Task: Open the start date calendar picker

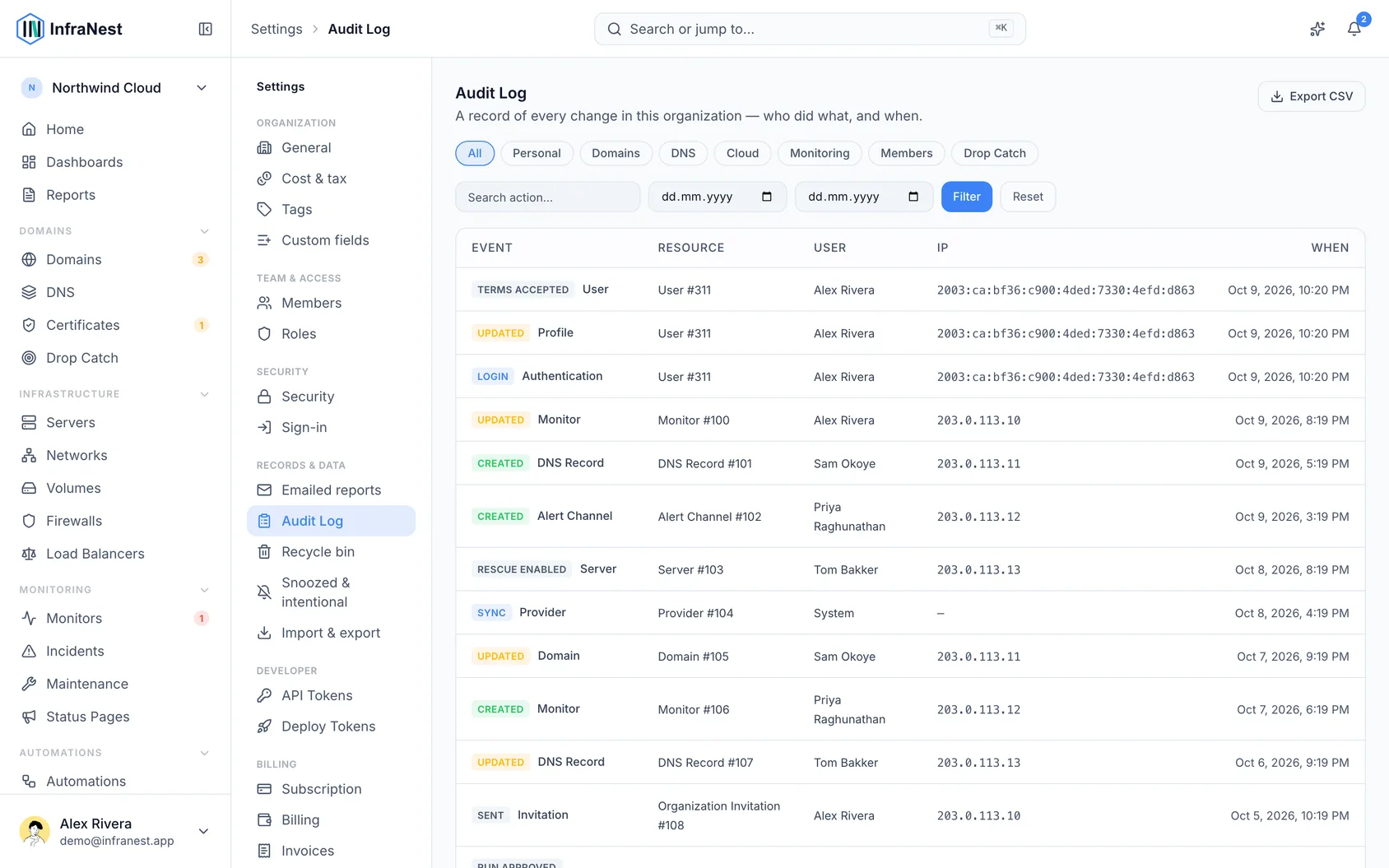Action: (767, 197)
